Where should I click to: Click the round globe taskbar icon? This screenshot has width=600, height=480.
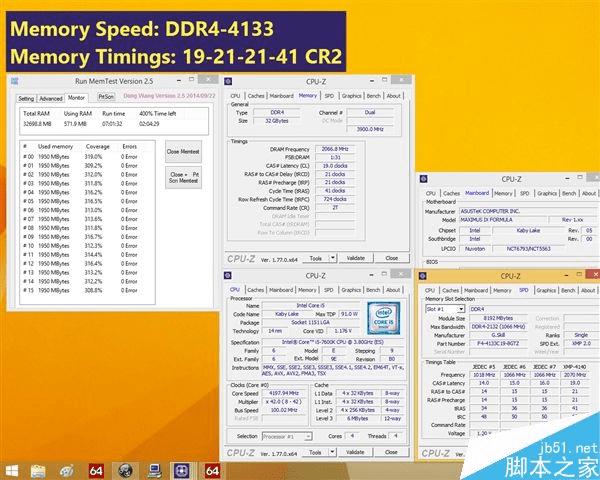126,470
